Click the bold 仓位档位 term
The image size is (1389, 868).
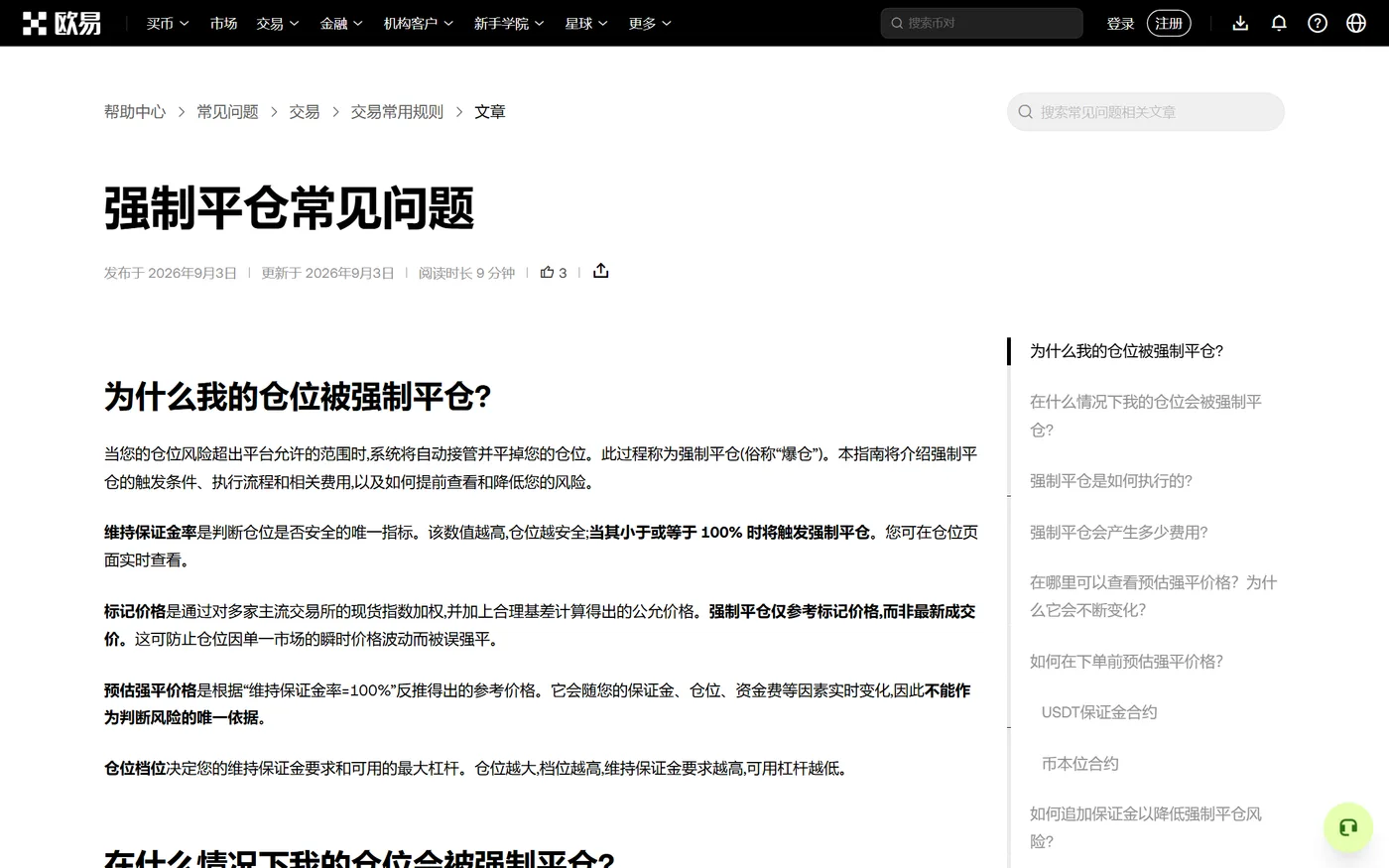135,769
